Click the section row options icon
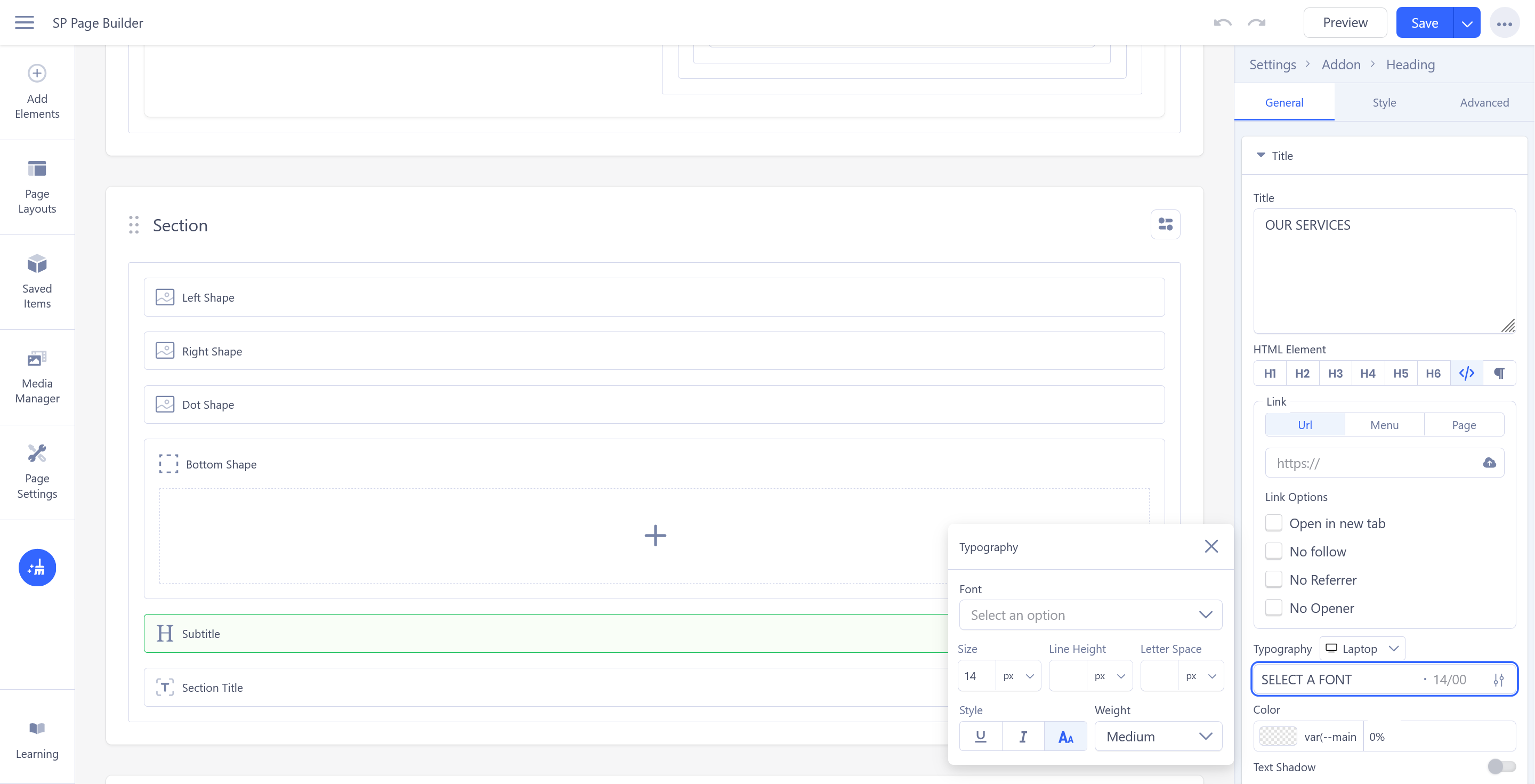 (1165, 224)
